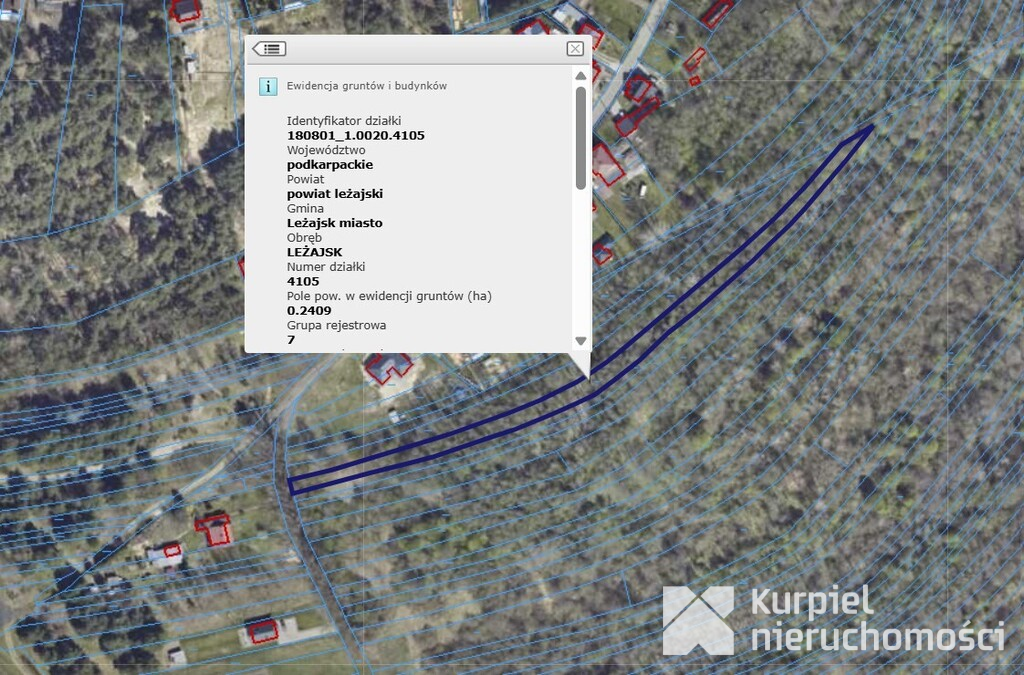
Task: Click the info icon beside Ewidencja gruntów
Action: [268, 86]
